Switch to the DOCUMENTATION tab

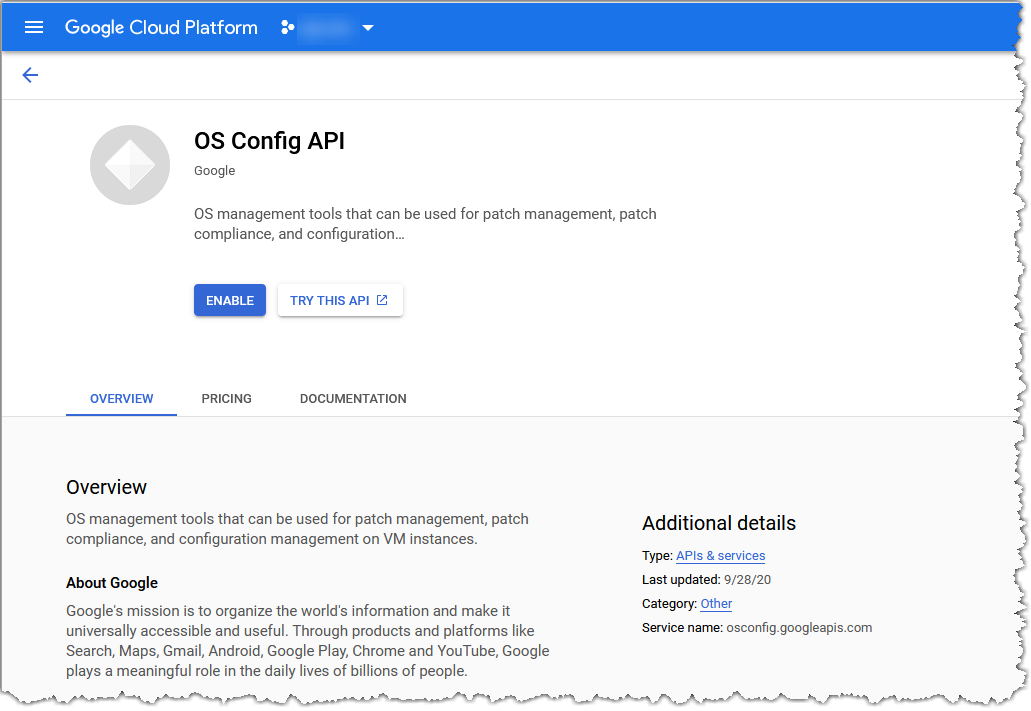pyautogui.click(x=353, y=399)
